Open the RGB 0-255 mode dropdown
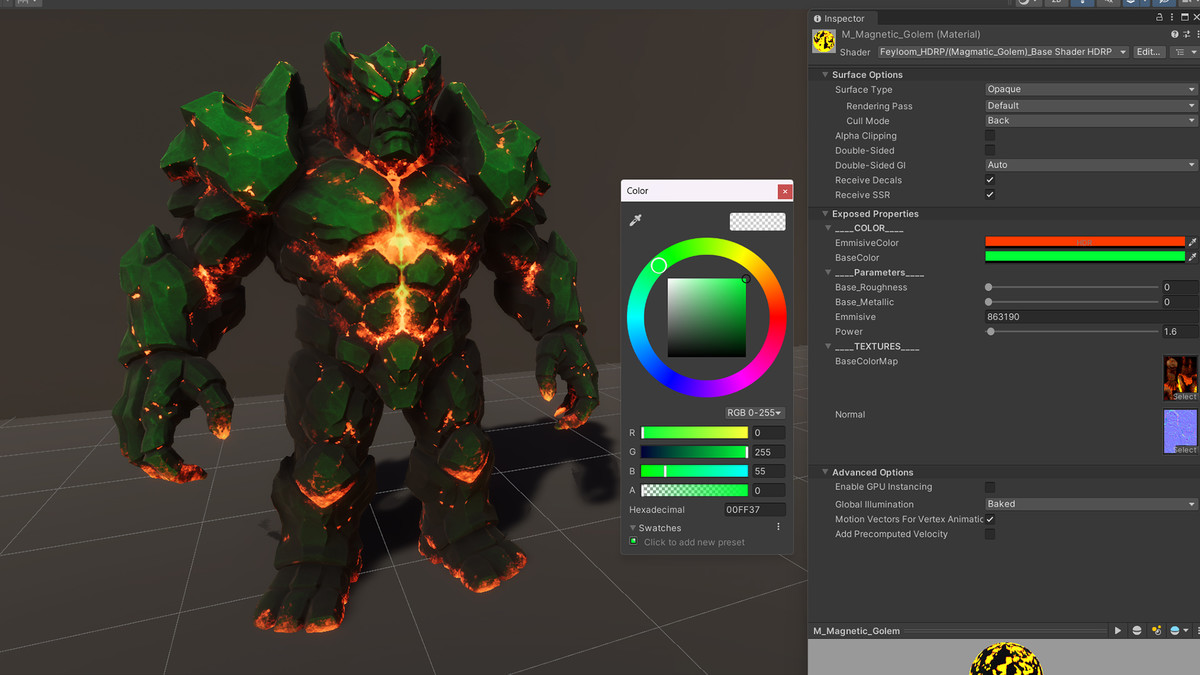The image size is (1200, 675). (x=755, y=412)
